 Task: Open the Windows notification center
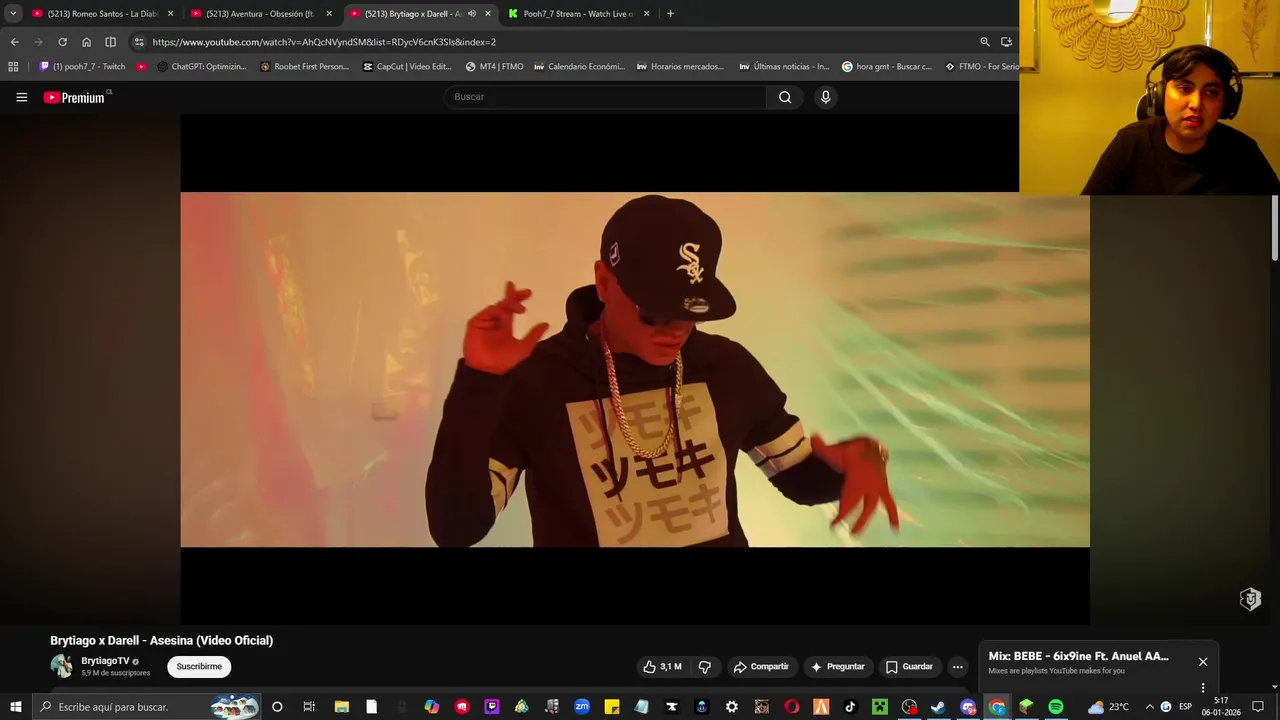pos(1258,707)
